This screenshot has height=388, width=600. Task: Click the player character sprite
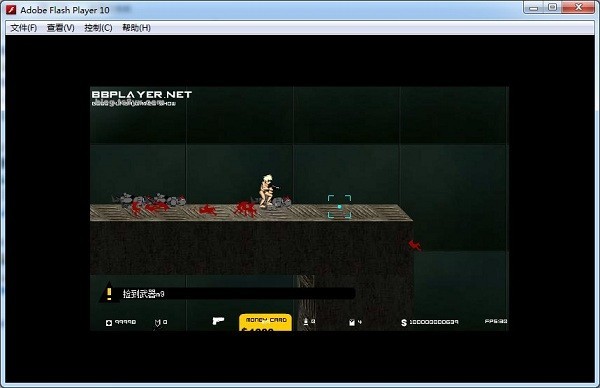(x=267, y=191)
